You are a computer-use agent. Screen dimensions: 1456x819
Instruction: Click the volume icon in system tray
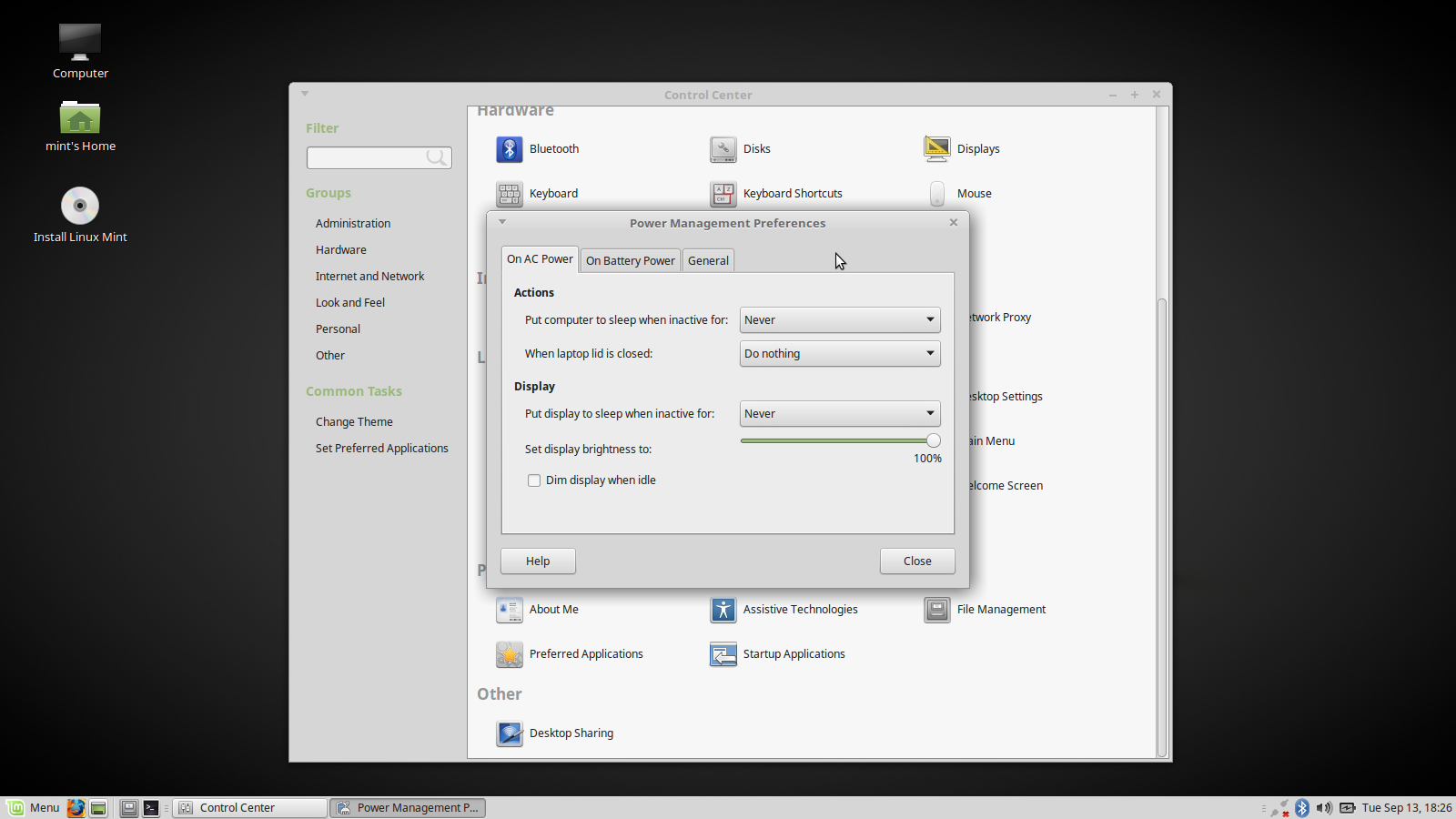pyautogui.click(x=1323, y=808)
